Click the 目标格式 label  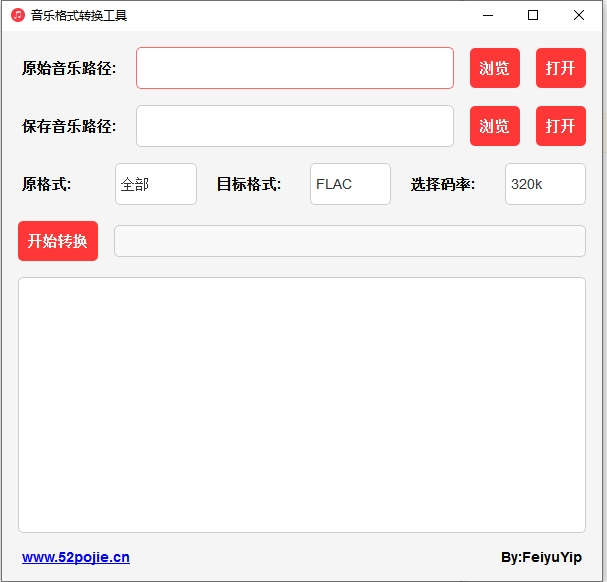[249, 184]
